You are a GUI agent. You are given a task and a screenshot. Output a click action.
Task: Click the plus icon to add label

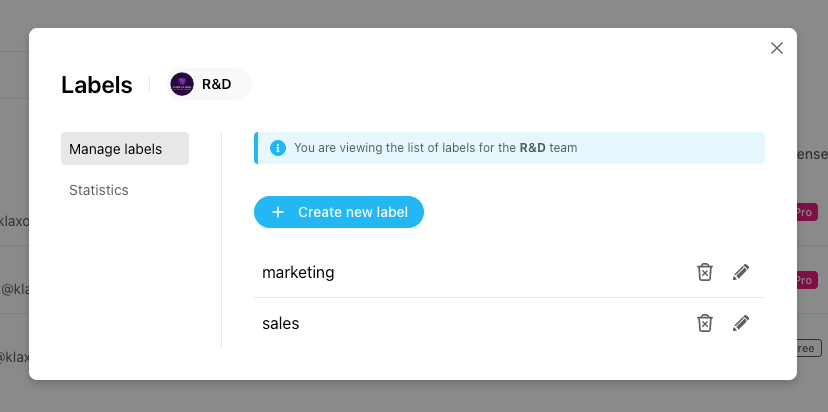pos(278,212)
